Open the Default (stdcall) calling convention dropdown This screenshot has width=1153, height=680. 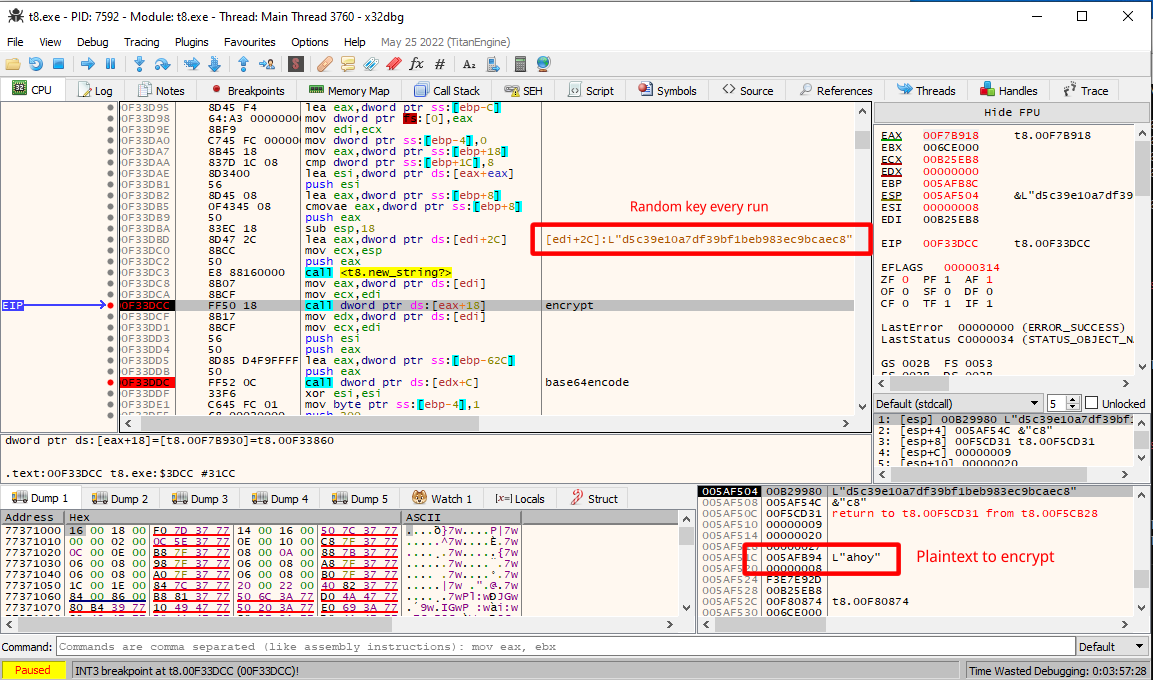[x=958, y=404]
